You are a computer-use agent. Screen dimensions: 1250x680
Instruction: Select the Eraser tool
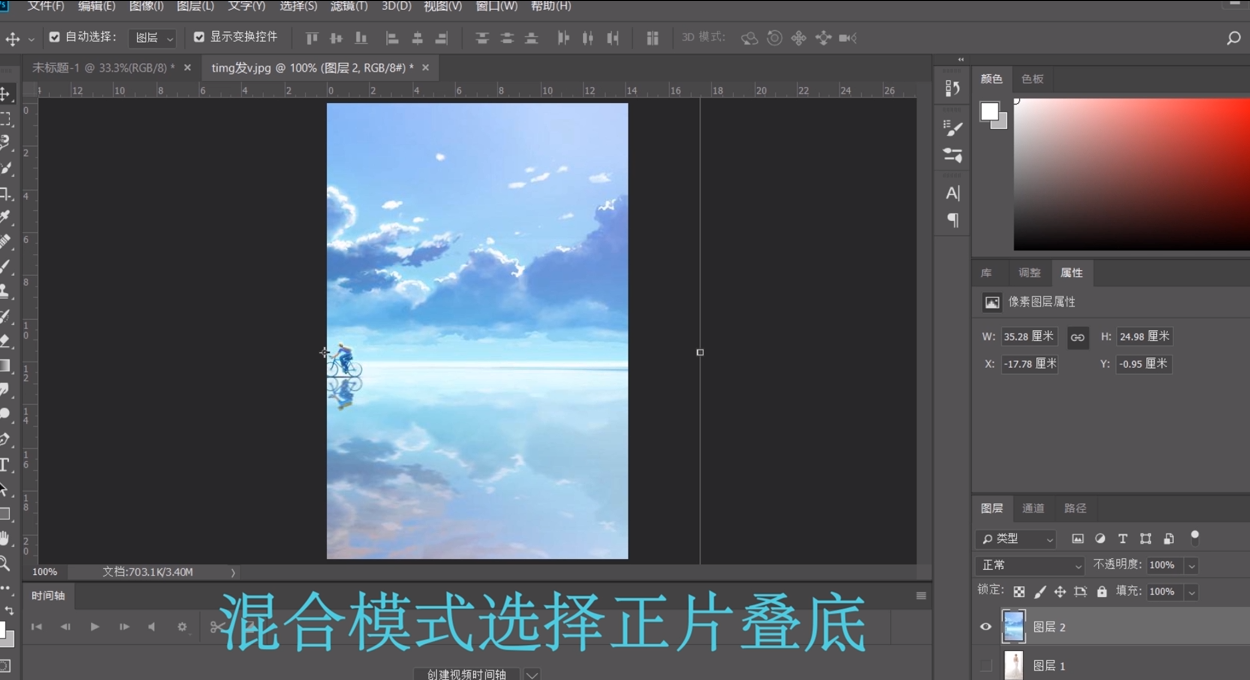point(6,341)
